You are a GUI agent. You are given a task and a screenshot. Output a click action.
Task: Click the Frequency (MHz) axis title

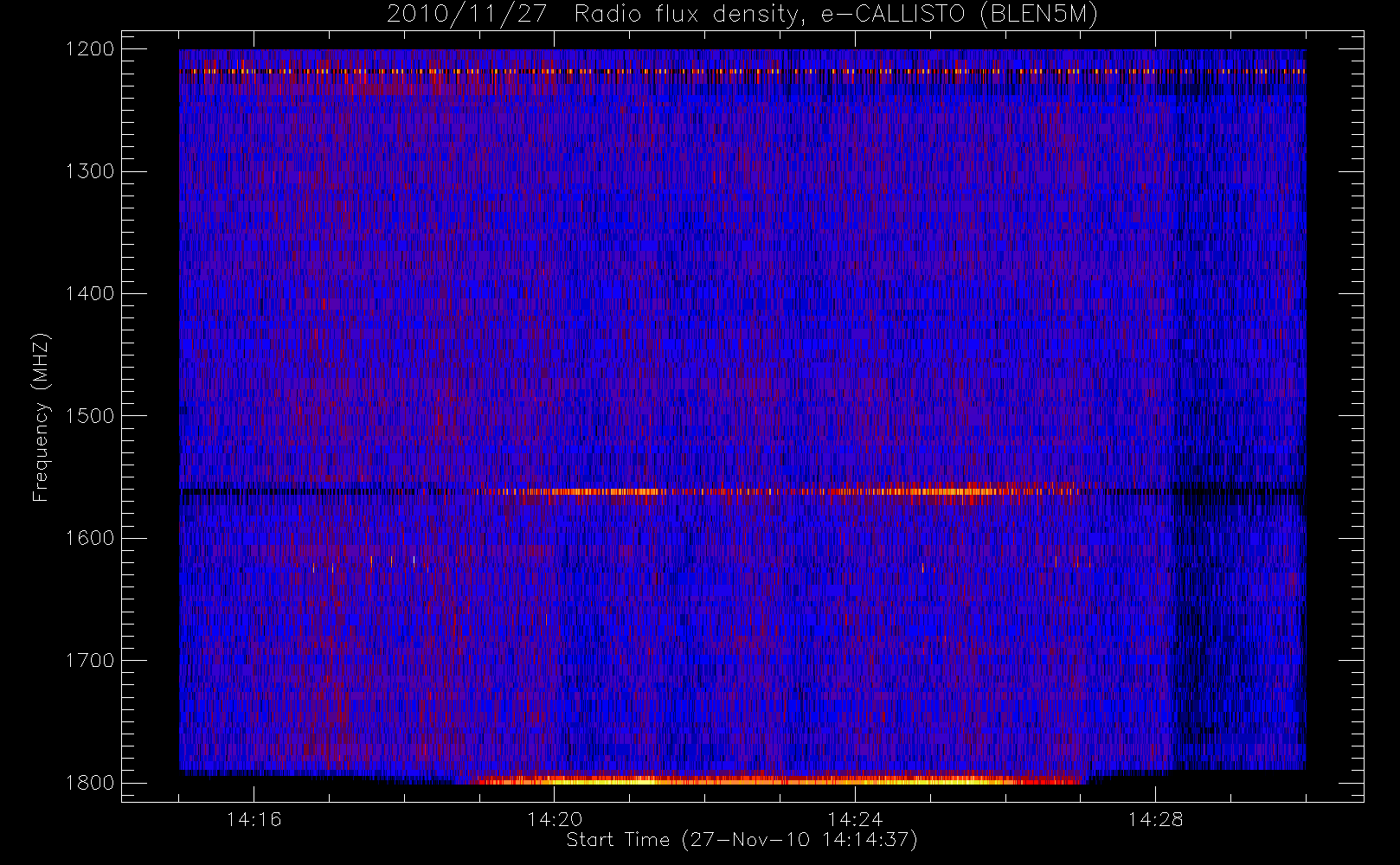[41, 417]
